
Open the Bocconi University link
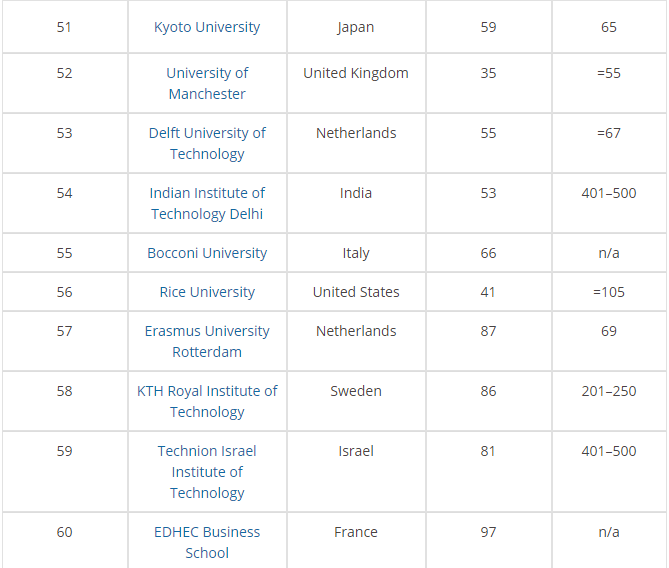pos(207,253)
